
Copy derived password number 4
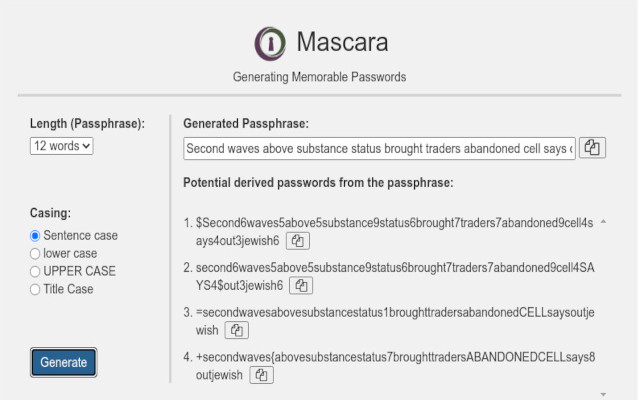click(261, 374)
